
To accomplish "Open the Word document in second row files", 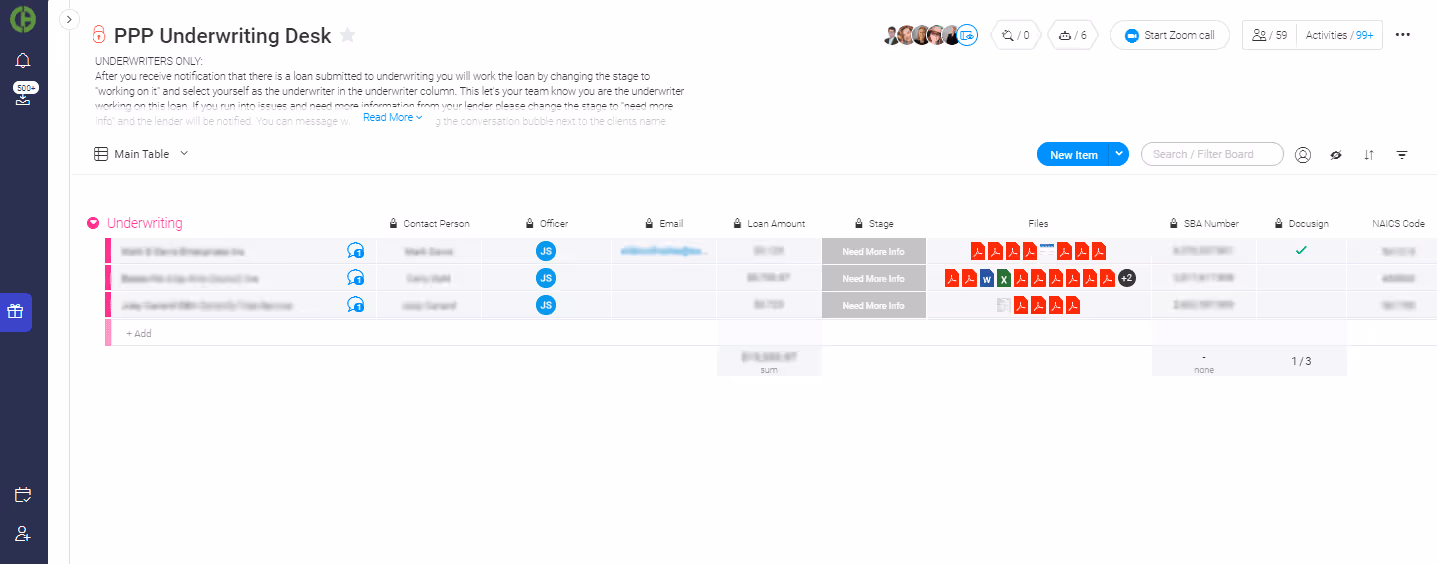I will 986,278.
